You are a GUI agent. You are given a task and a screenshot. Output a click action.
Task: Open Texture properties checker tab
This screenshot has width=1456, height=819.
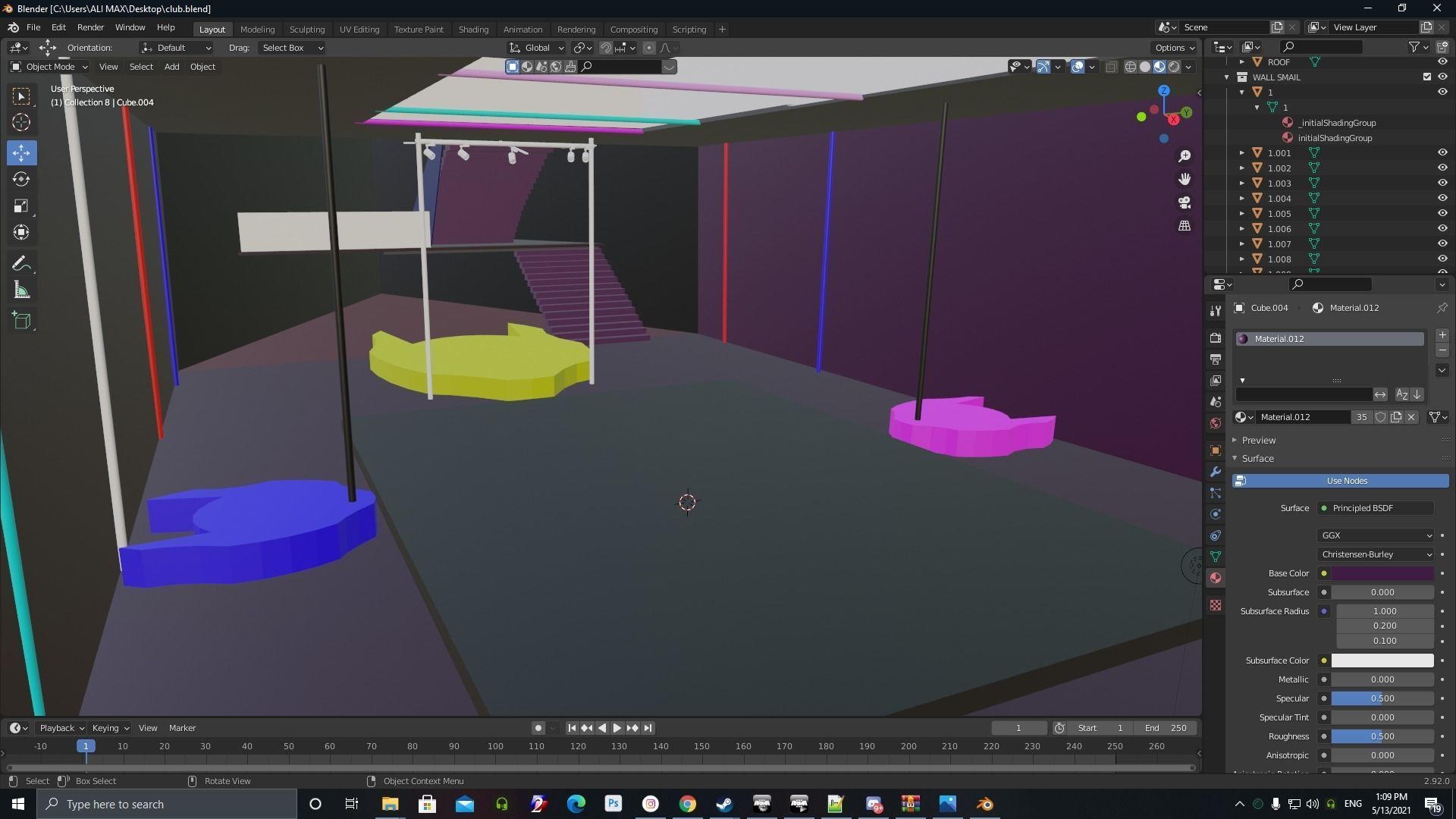pyautogui.click(x=1216, y=605)
